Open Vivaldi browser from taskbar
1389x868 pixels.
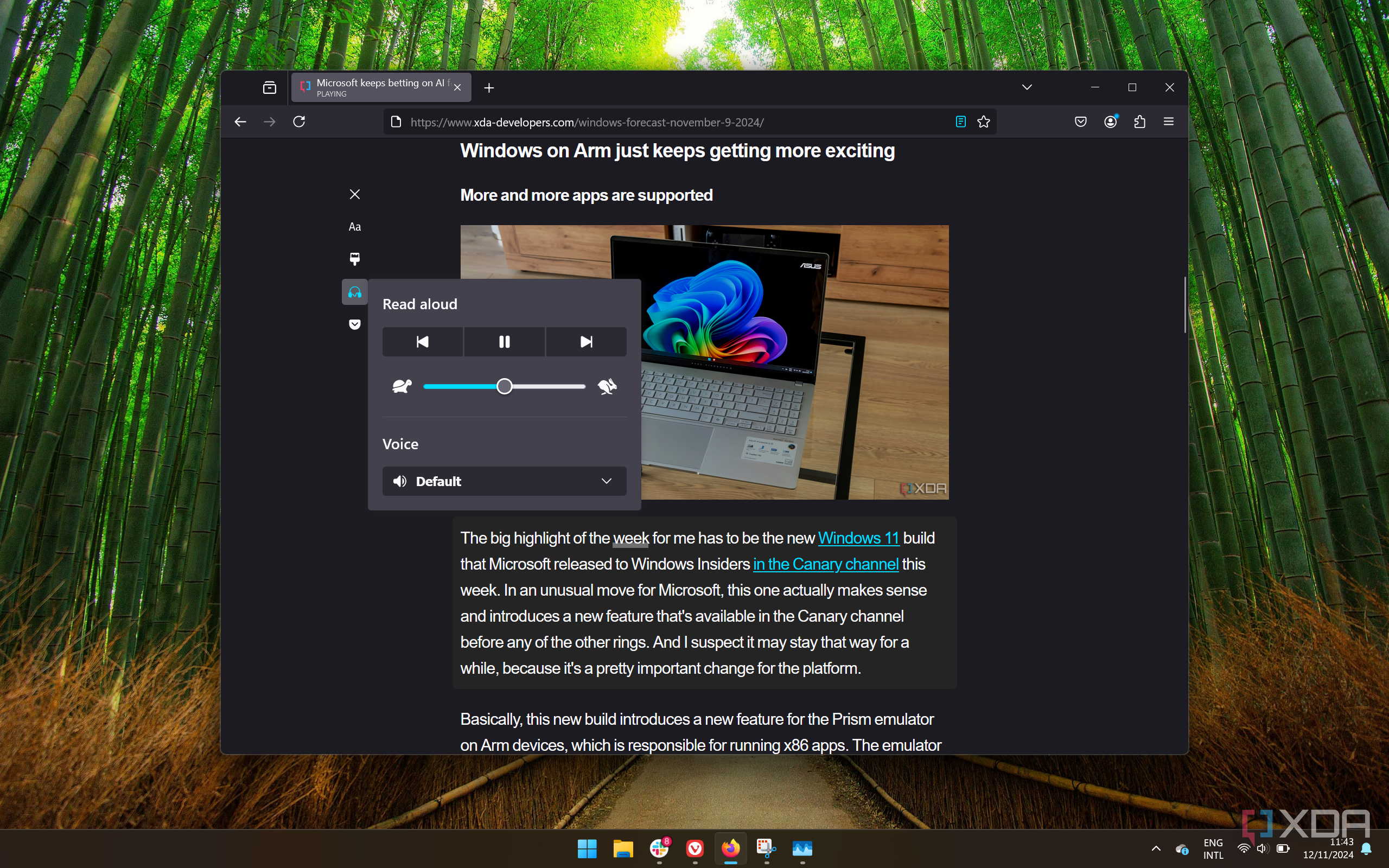tap(694, 848)
